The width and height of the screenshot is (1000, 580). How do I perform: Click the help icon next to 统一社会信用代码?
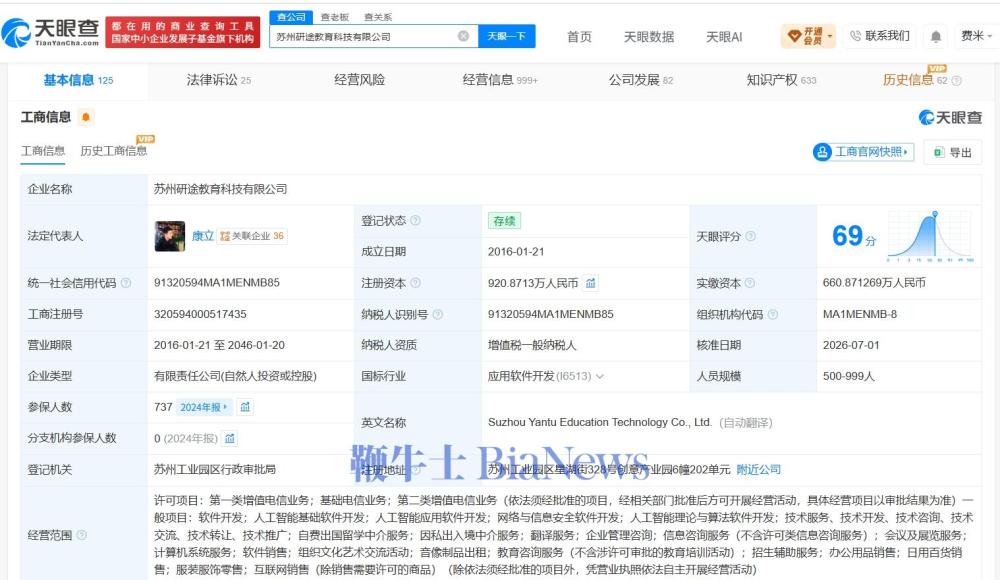(126, 283)
